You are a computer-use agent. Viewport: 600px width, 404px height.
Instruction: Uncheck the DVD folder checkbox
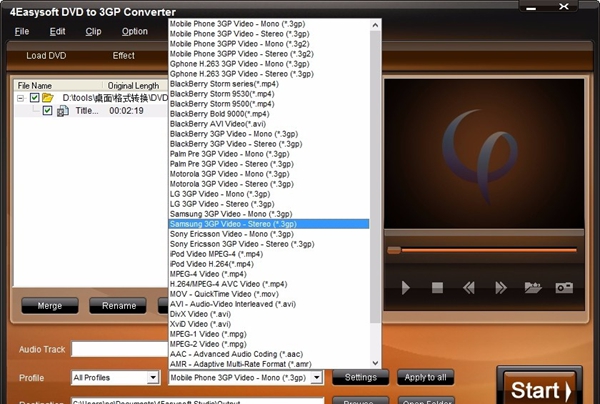click(x=34, y=98)
